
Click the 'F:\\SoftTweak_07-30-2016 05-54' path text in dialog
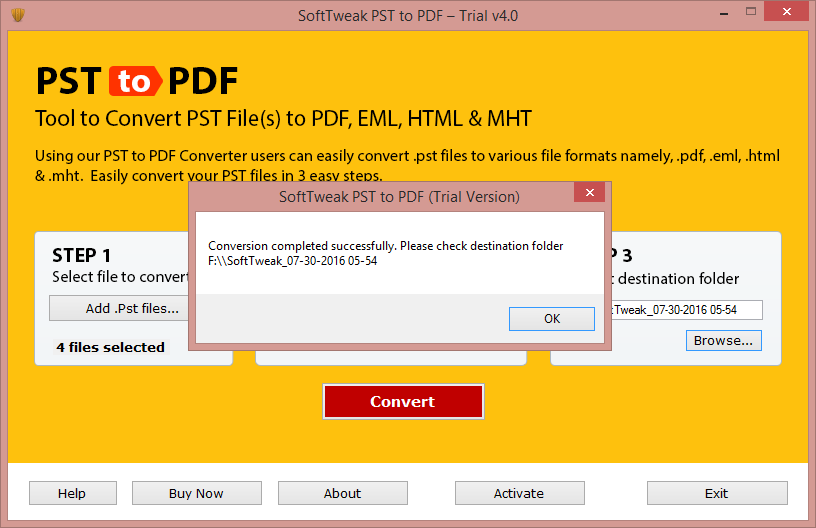coord(292,261)
